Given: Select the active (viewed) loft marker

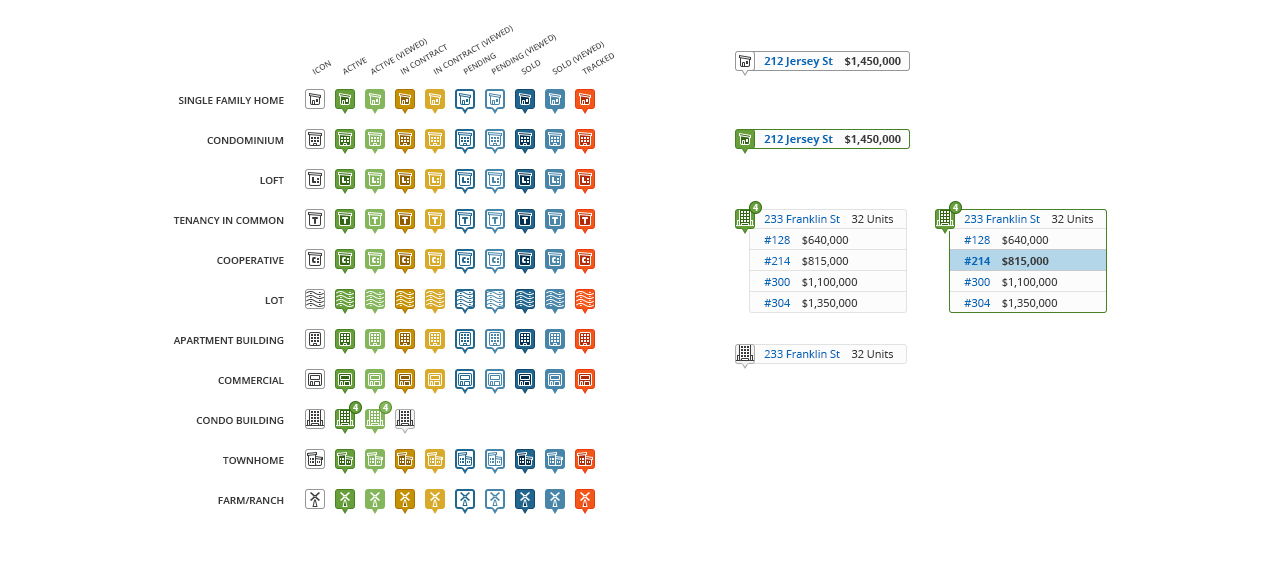Looking at the screenshot, I should (x=375, y=179).
